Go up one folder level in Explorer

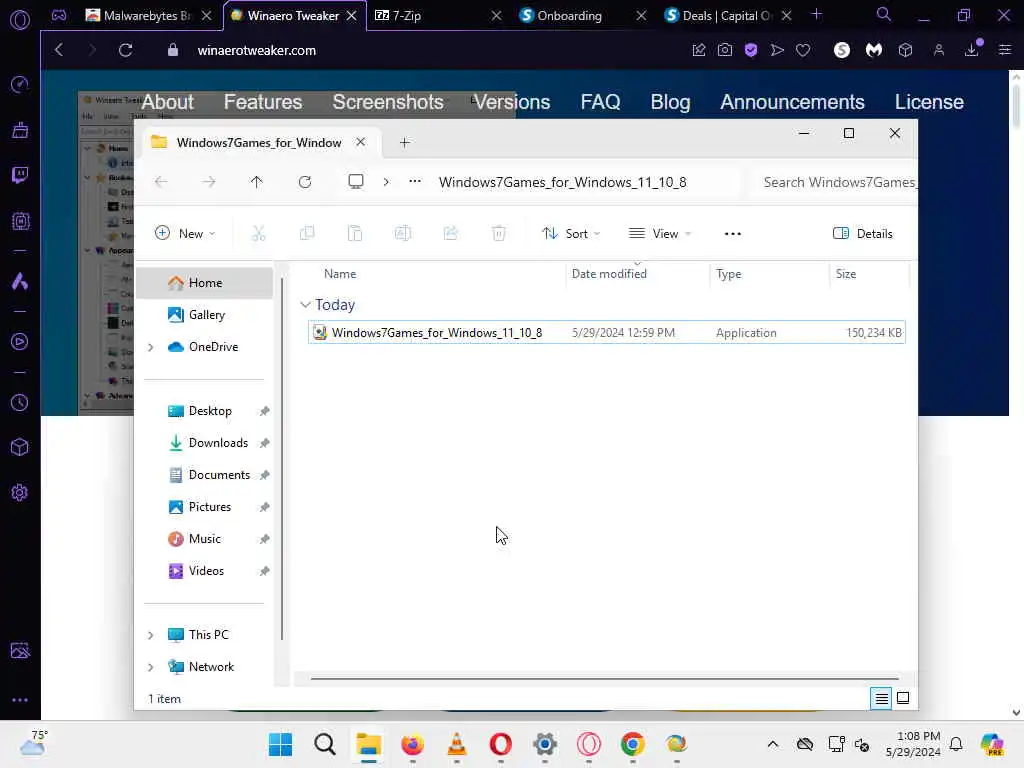pos(257,182)
